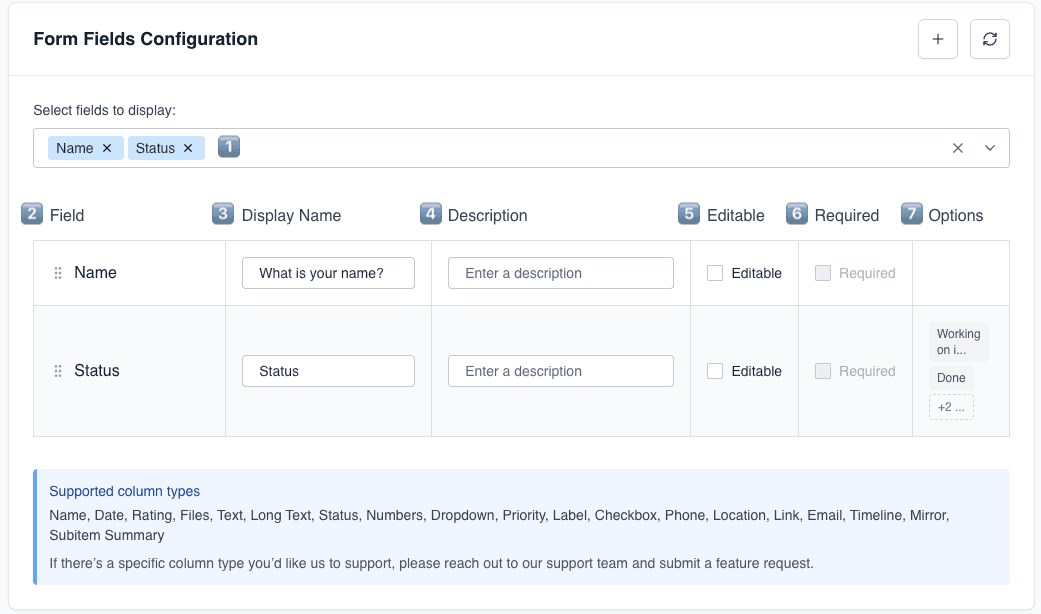Click the Working on it option tag

tap(958, 341)
